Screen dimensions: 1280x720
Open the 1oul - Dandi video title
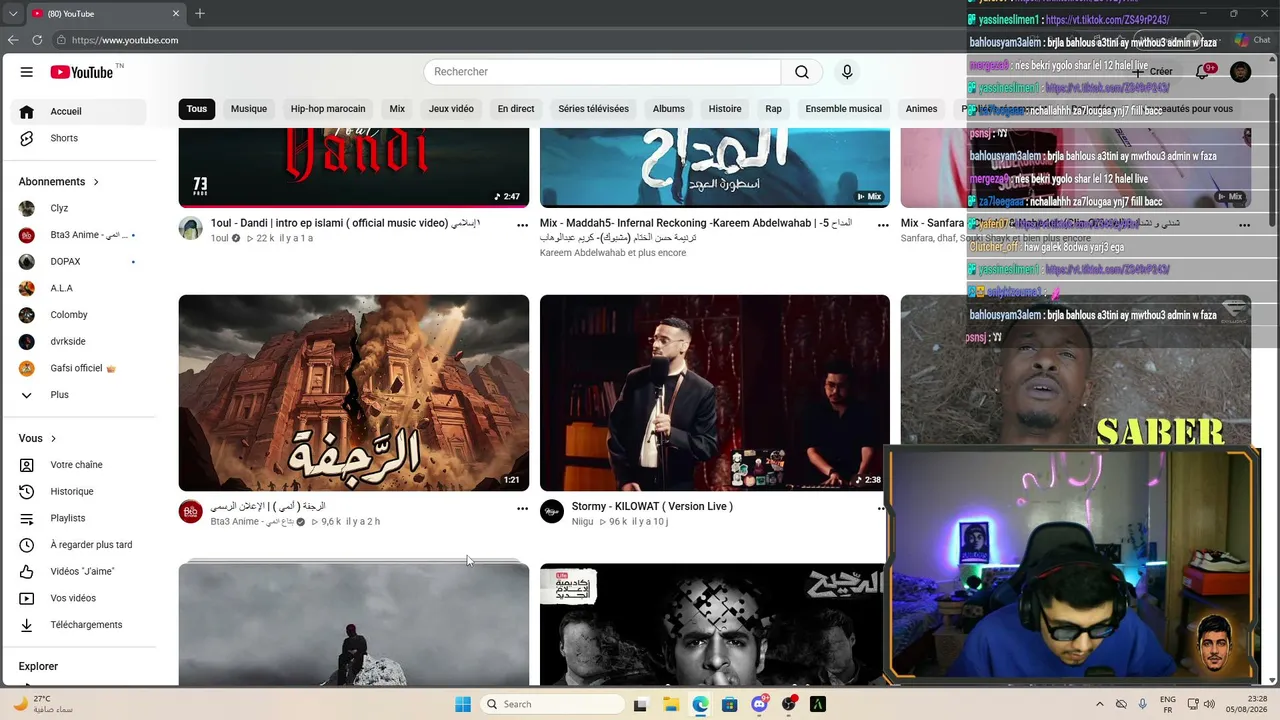[345, 223]
